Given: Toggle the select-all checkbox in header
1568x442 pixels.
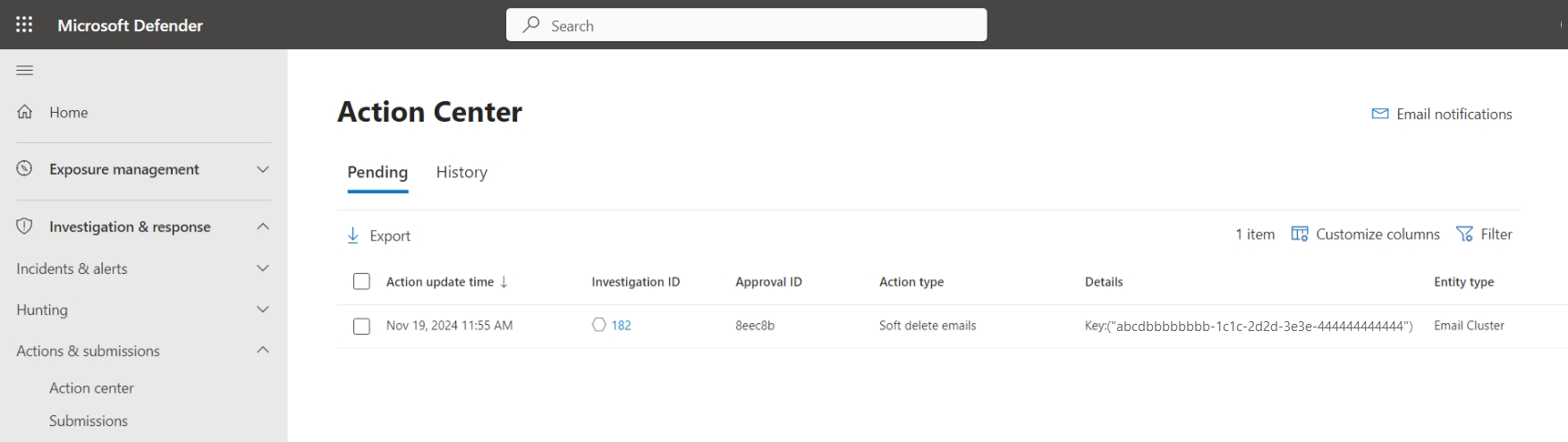Looking at the screenshot, I should pyautogui.click(x=361, y=282).
